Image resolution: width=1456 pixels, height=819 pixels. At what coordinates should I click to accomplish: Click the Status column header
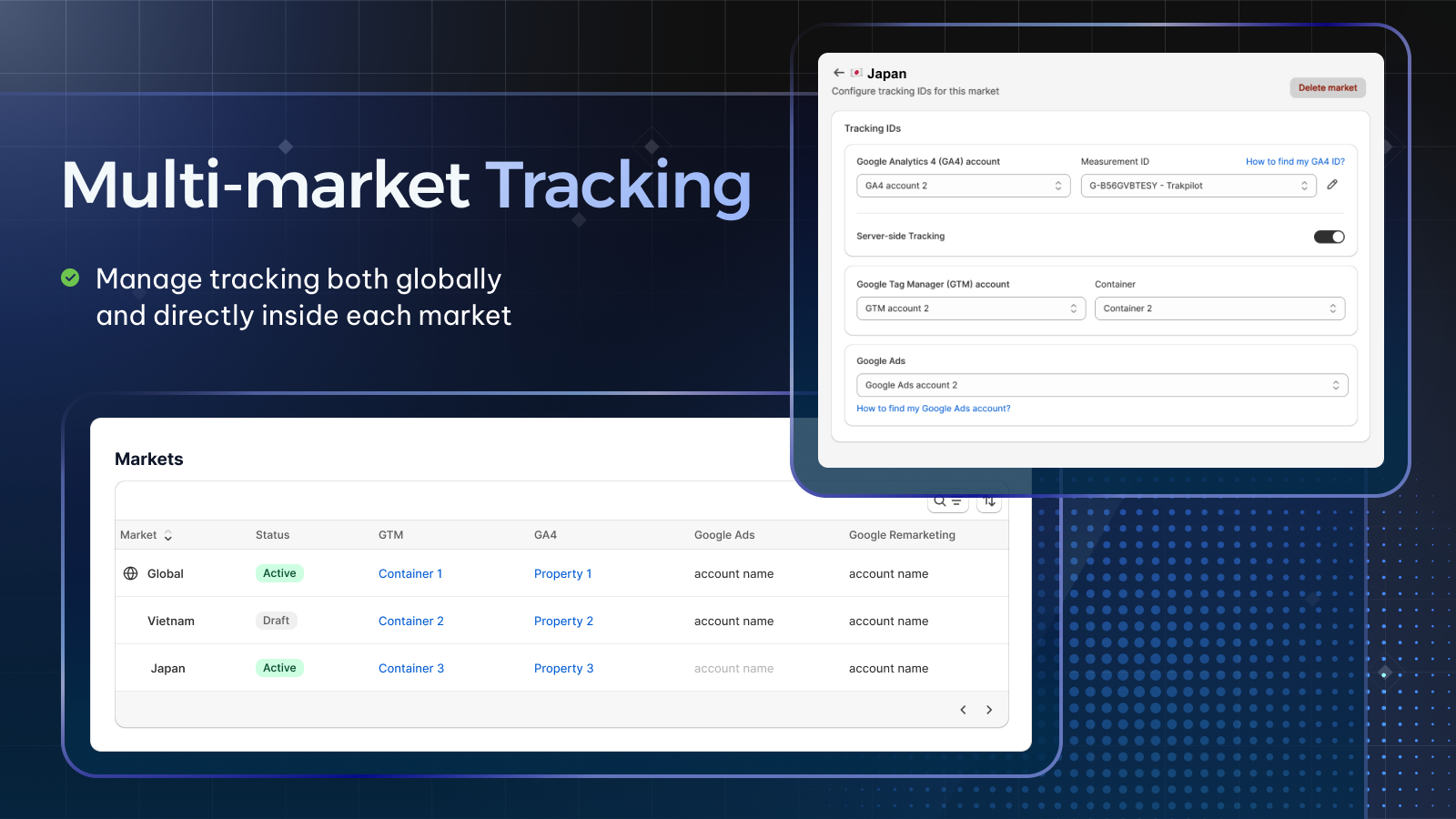coord(272,535)
